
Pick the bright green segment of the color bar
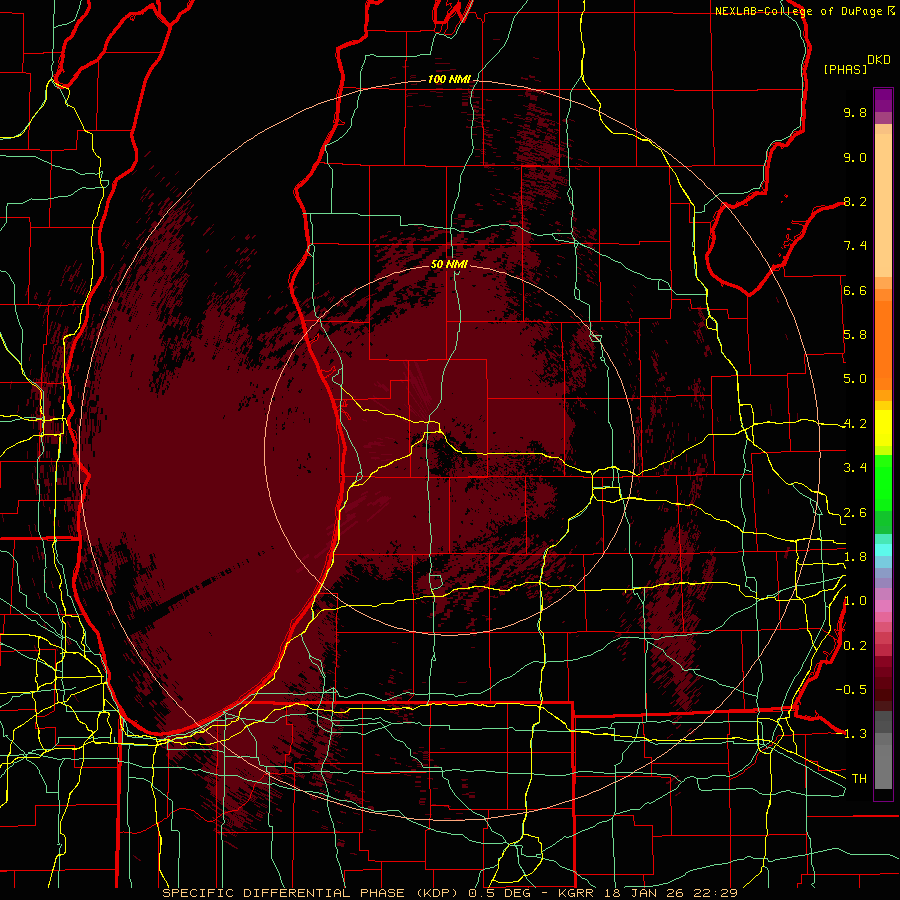883,483
